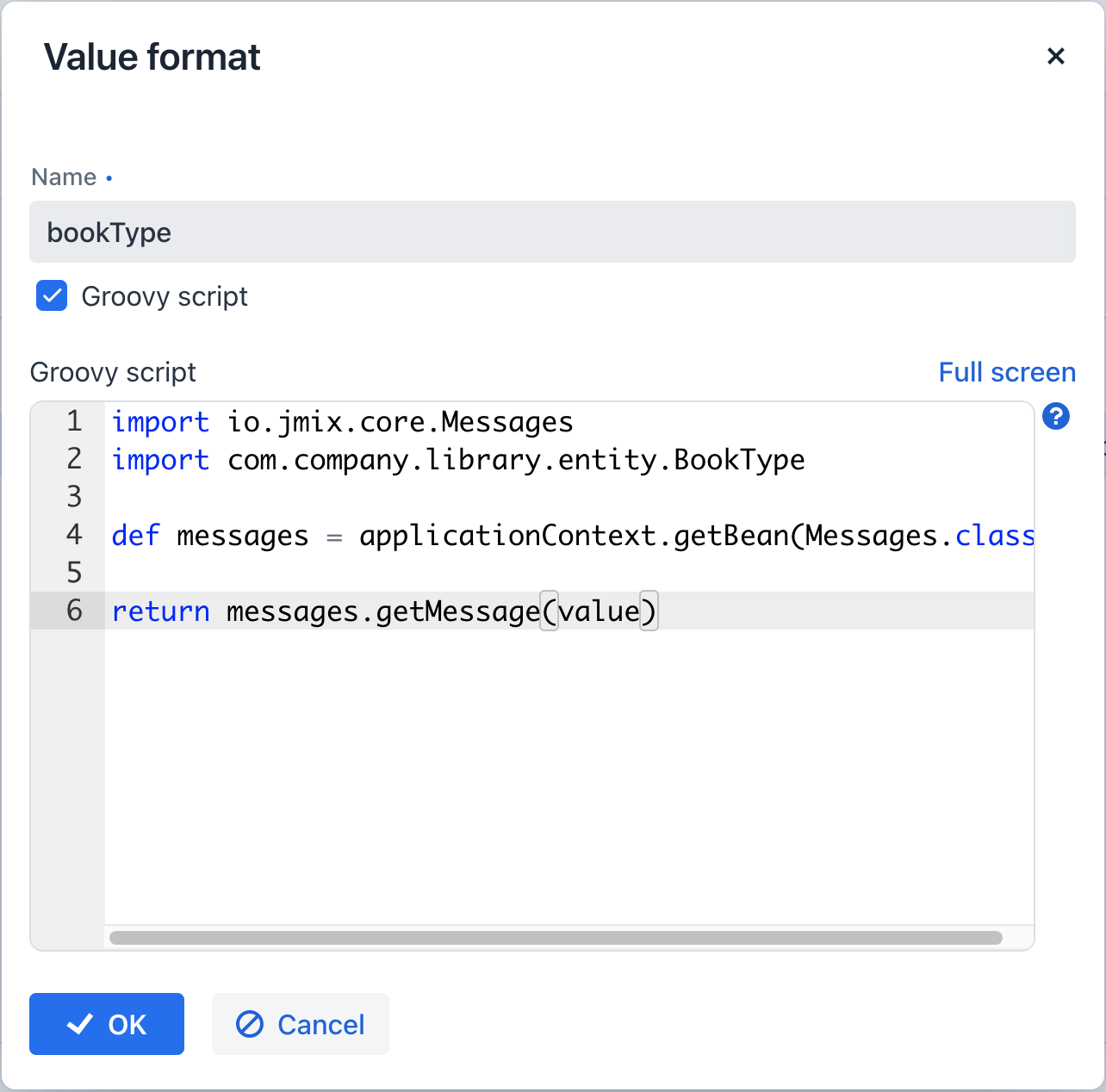Viewport: 1106px width, 1092px height.
Task: Click the Groovy script section label
Action: click(113, 371)
